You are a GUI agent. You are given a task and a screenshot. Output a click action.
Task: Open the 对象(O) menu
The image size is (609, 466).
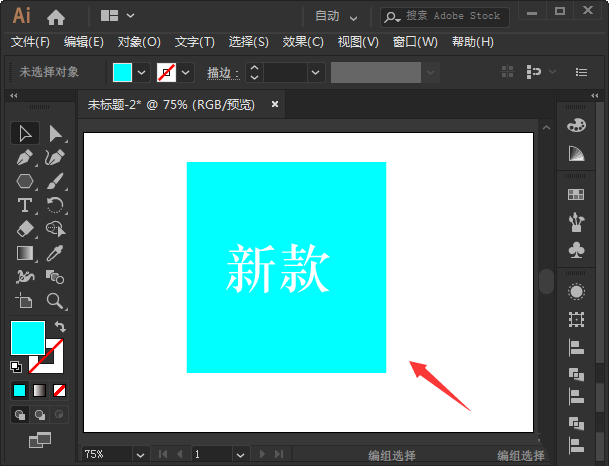point(139,42)
